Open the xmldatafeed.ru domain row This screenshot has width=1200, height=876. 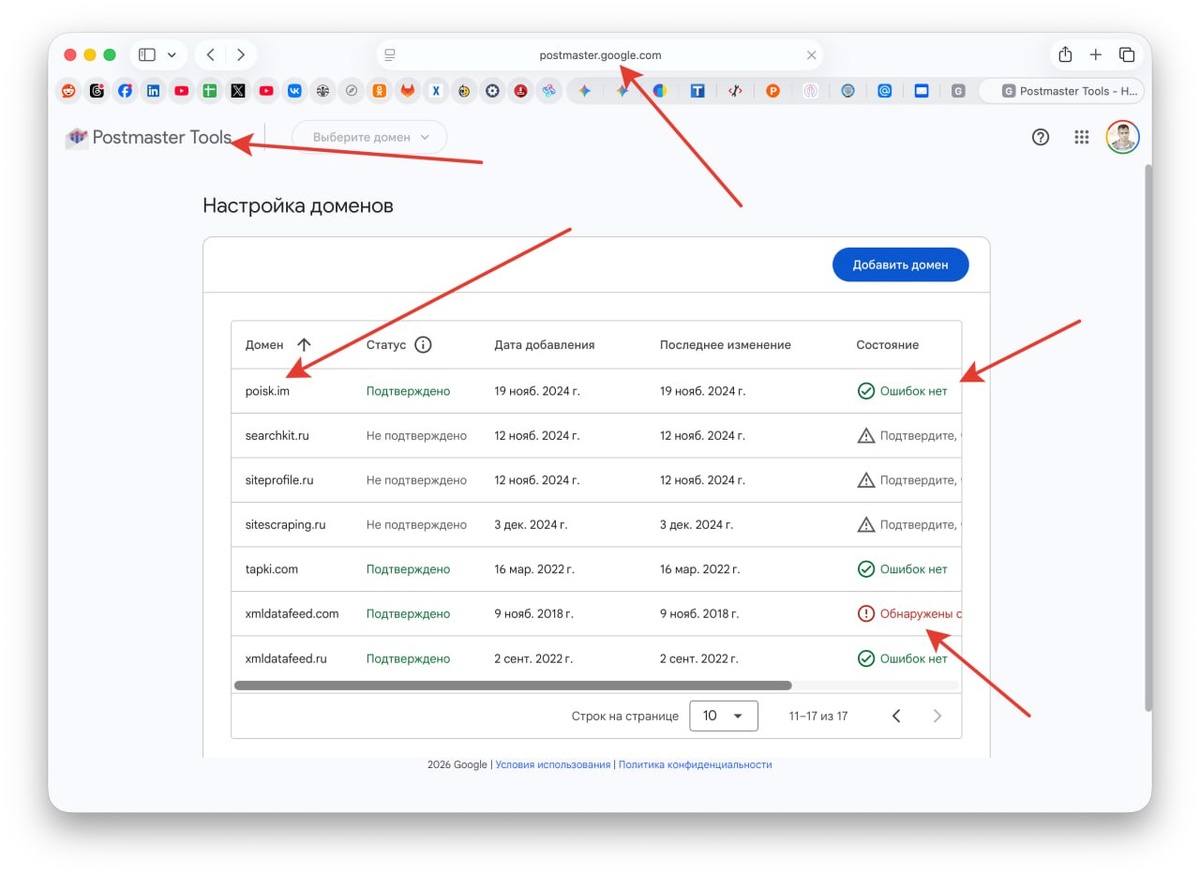[x=596, y=658]
